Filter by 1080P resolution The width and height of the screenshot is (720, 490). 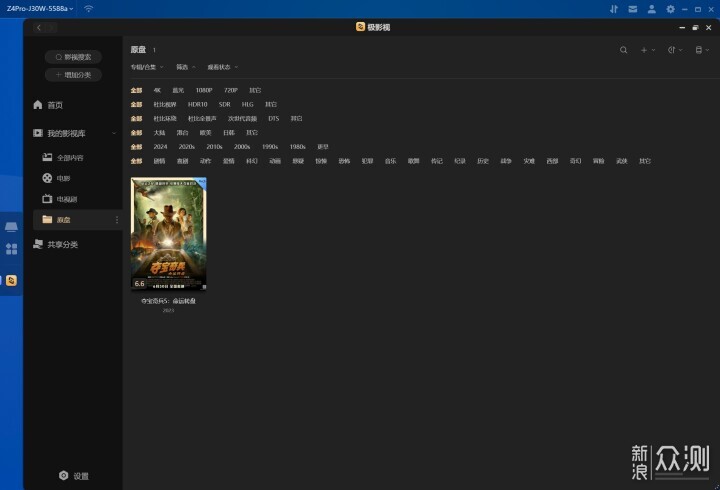[204, 90]
